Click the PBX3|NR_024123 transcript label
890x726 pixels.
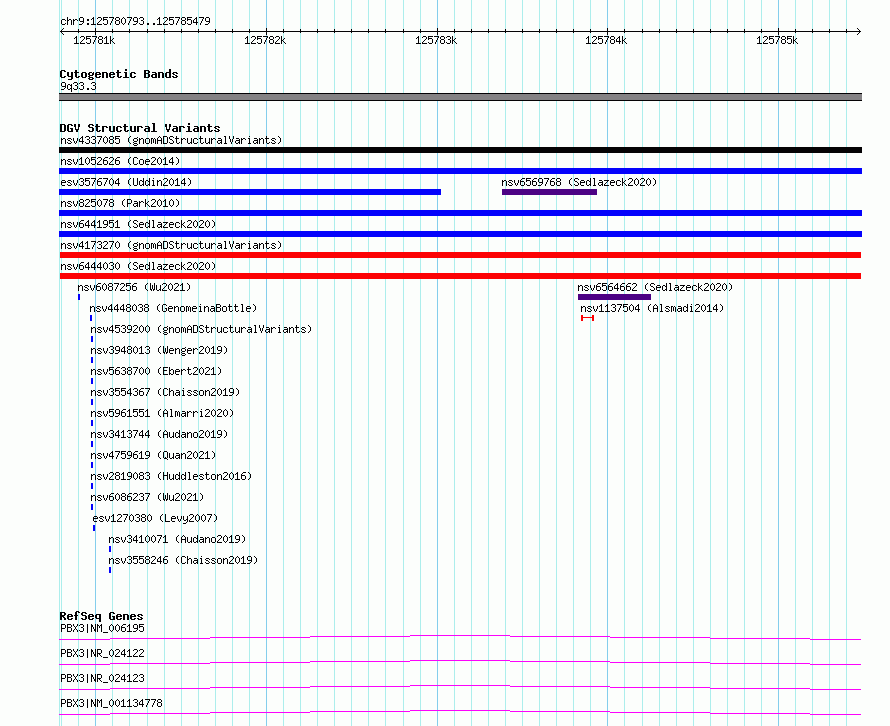[x=102, y=678]
